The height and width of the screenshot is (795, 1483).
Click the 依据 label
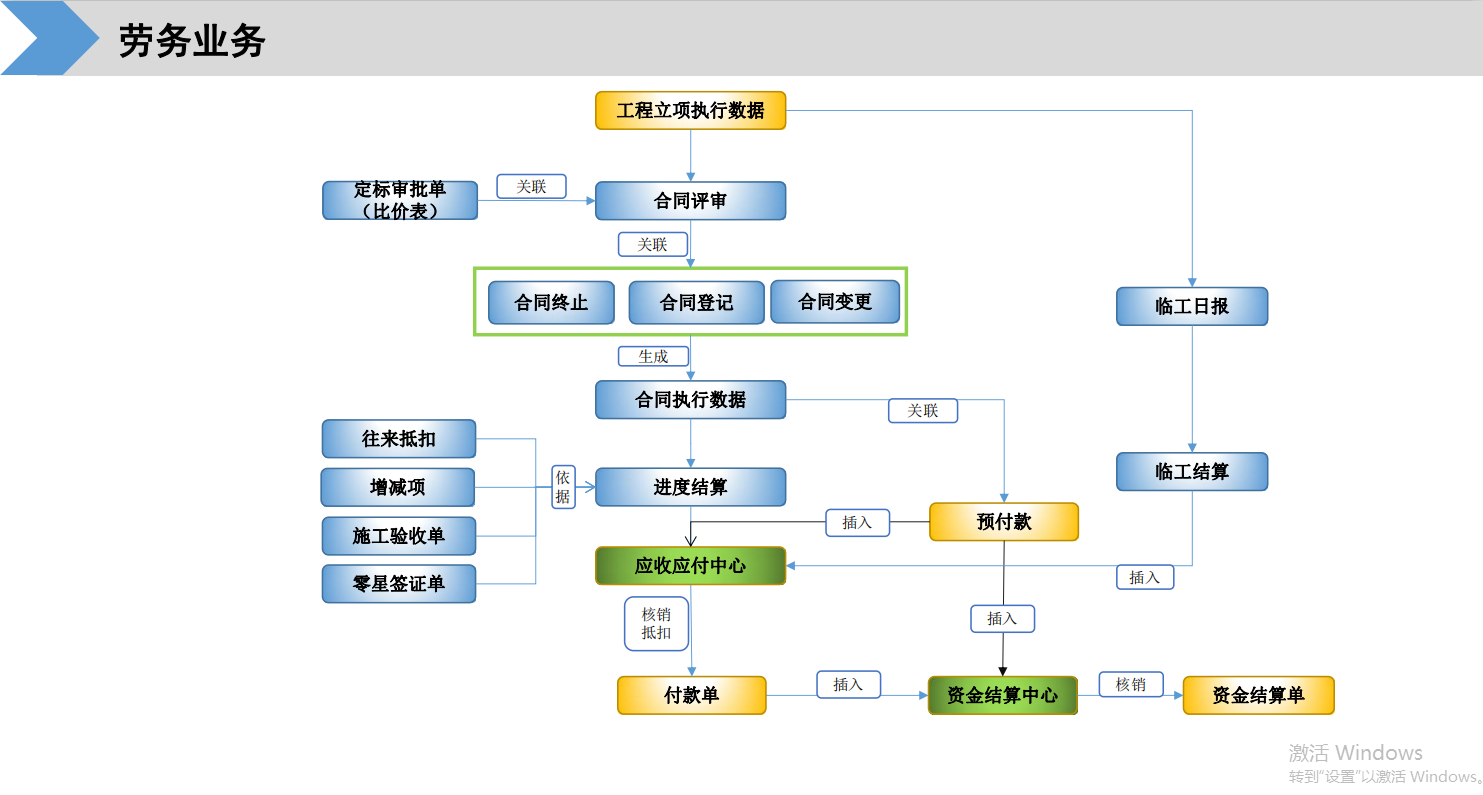[563, 487]
